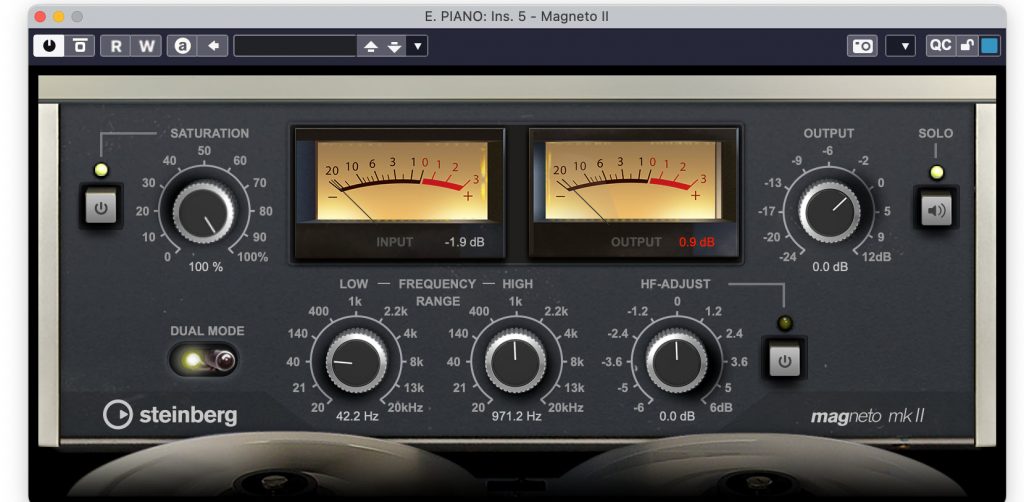1024x502 pixels.
Task: Click the Low Frequency Range knob
Action: [356, 361]
